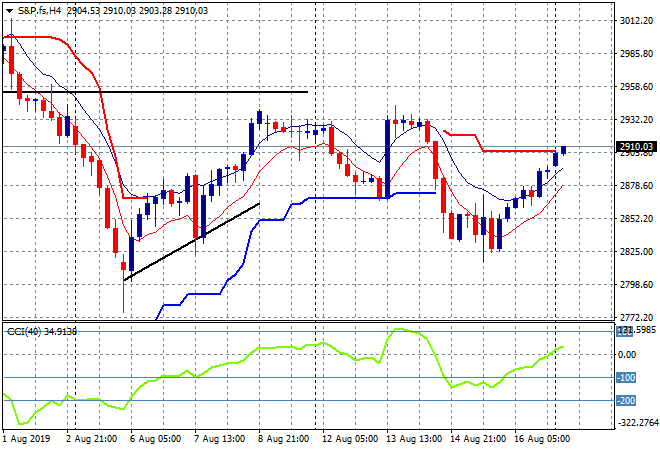Click the 14 Aug 21:00 time label
Screen dimensions: 660x450
point(478,439)
